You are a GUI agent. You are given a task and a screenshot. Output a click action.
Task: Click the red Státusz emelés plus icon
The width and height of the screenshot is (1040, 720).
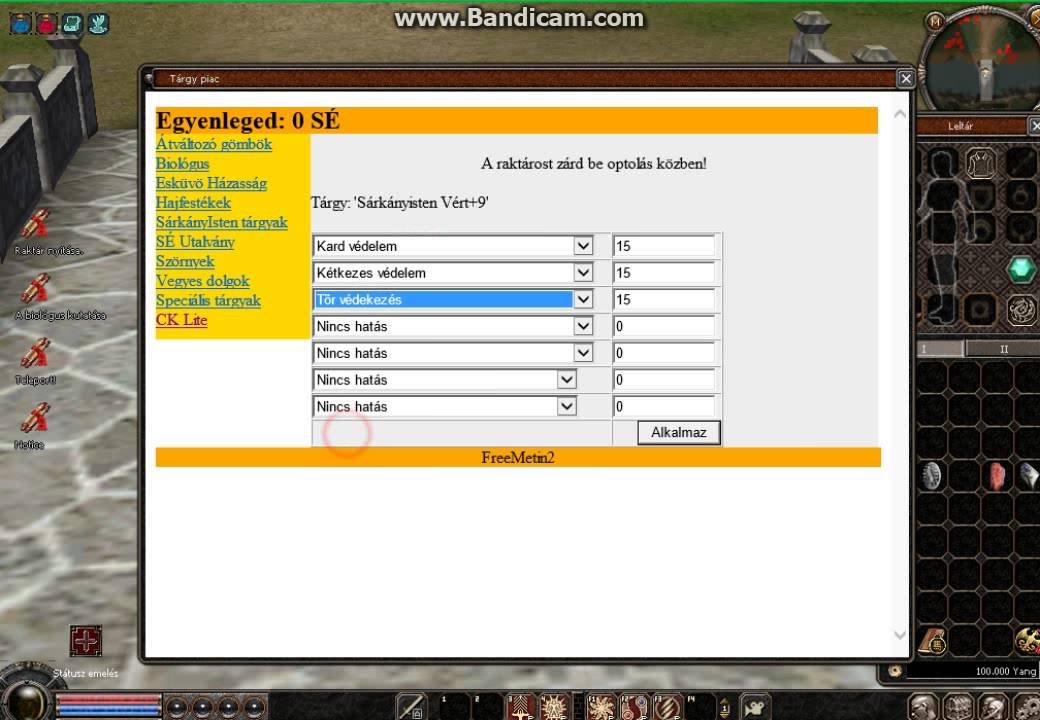86,641
